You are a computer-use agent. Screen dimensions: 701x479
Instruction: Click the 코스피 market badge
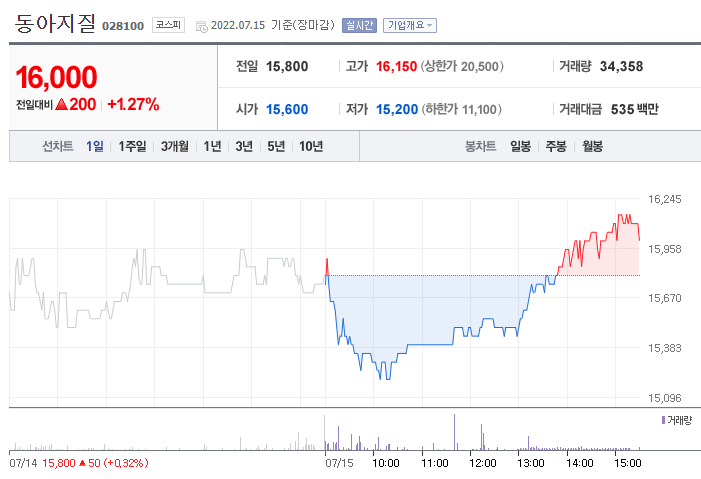168,25
